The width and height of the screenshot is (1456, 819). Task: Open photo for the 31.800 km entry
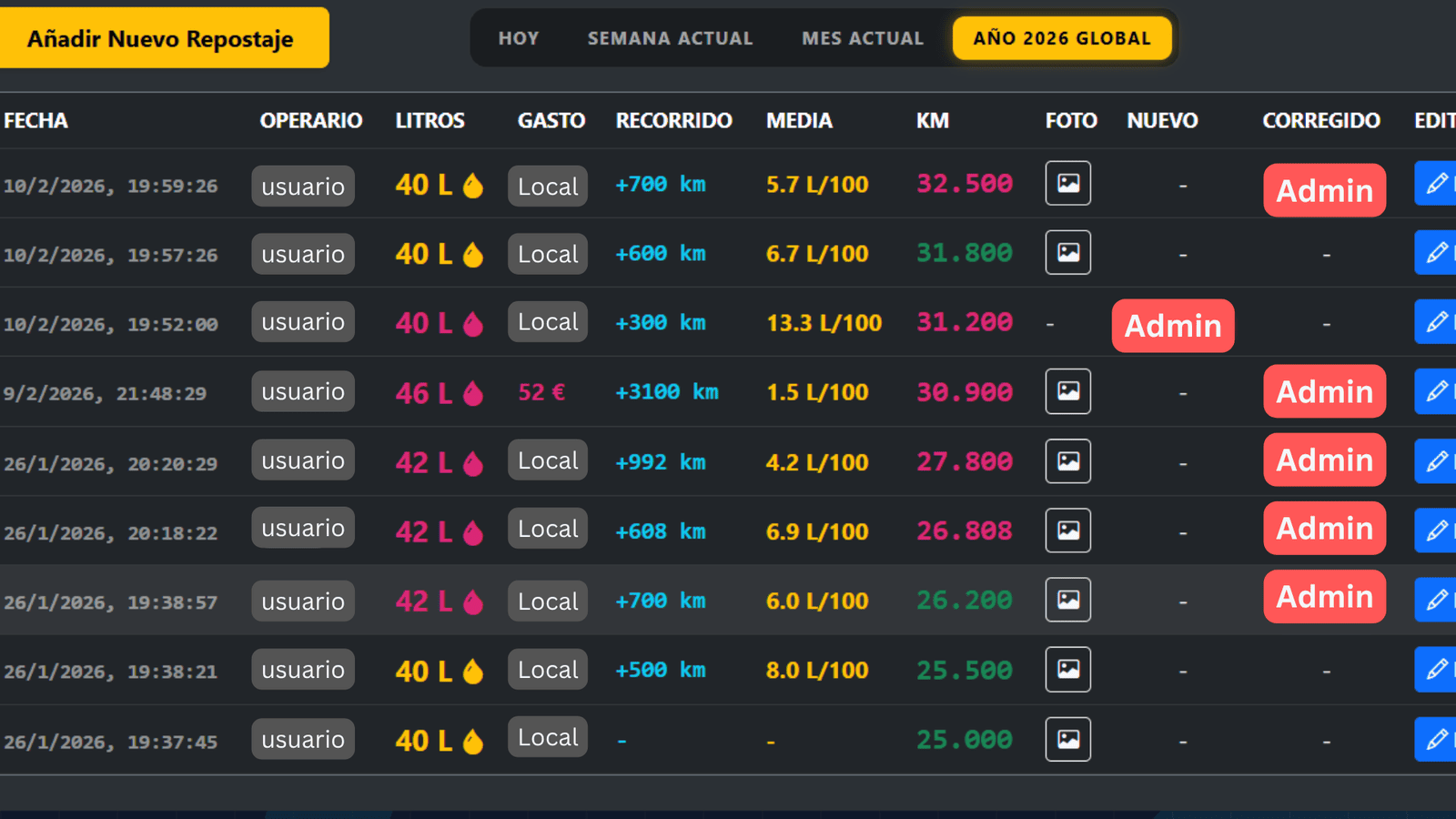click(x=1068, y=253)
